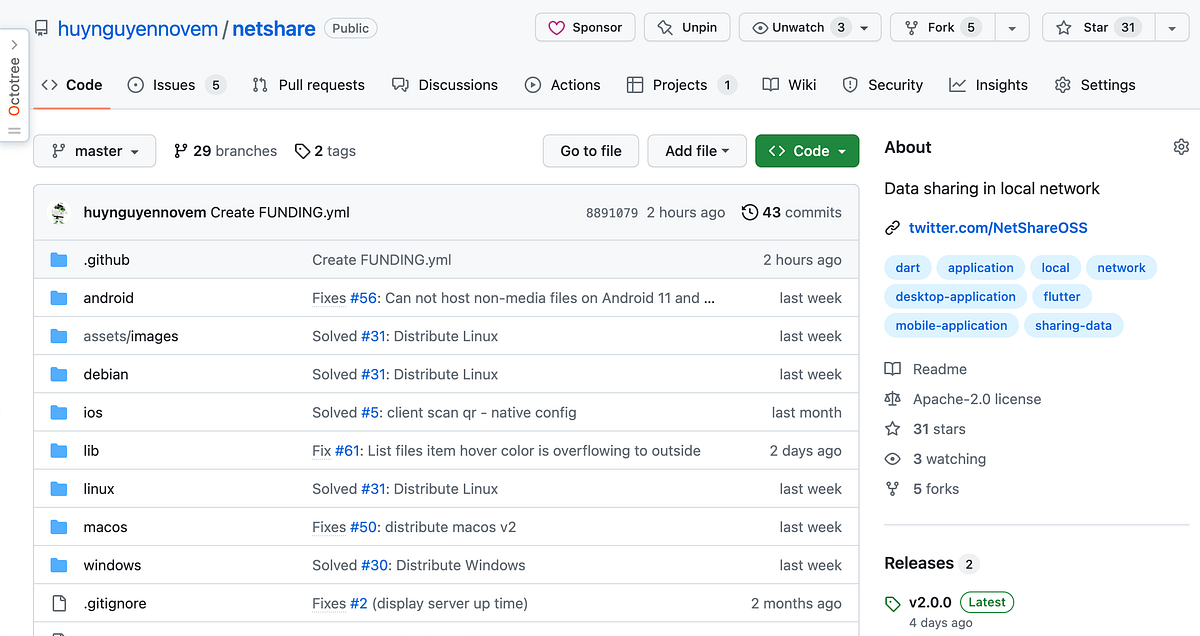Open issue #61 in lib commit message

347,451
